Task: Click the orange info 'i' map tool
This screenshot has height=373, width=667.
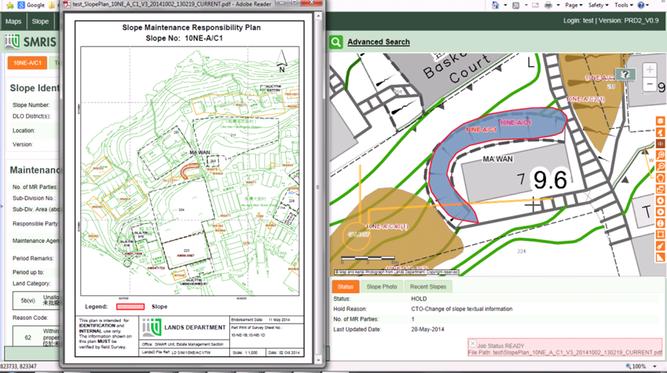Action: 661,223
